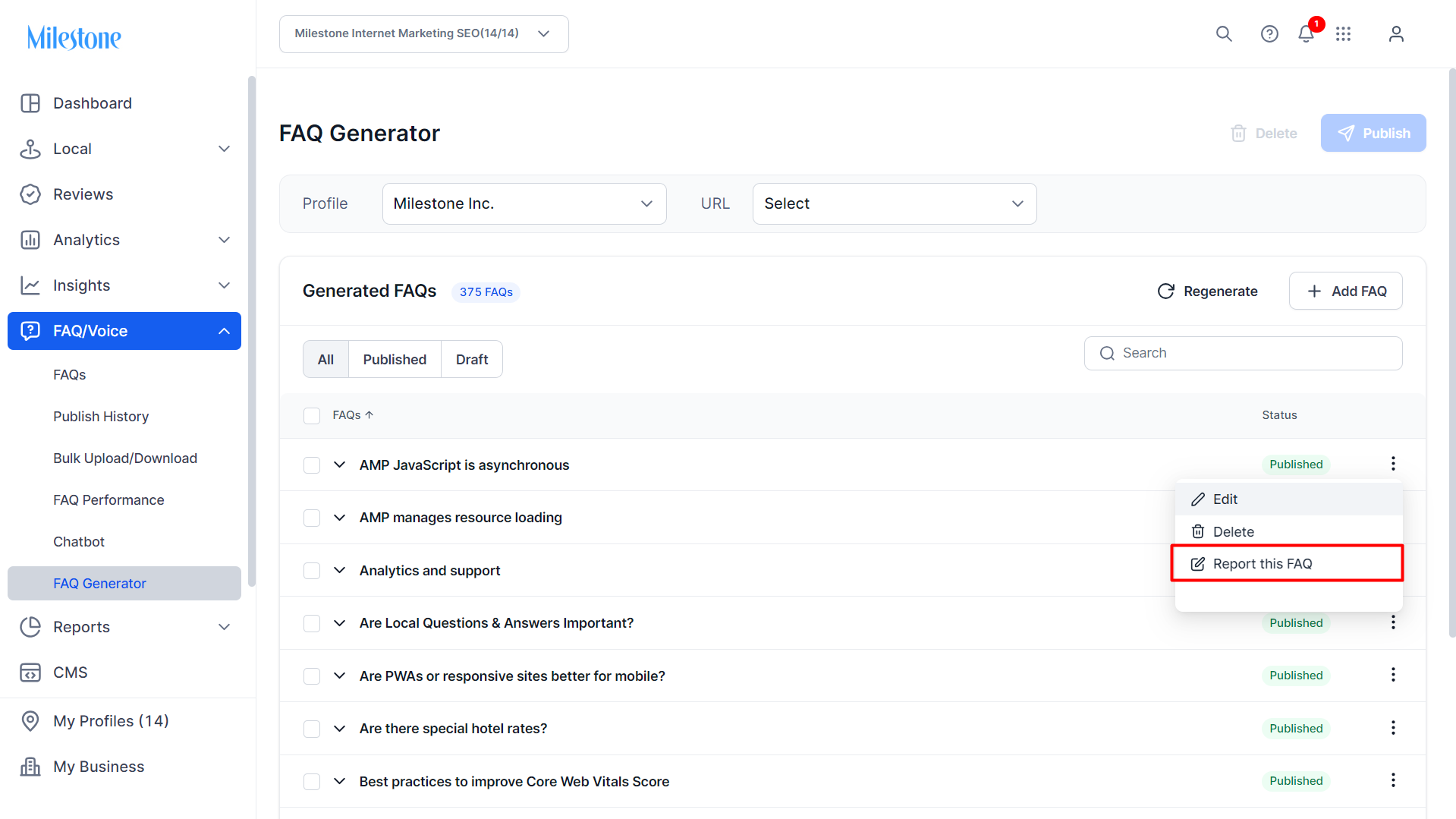Open the user account icon

point(1396,34)
